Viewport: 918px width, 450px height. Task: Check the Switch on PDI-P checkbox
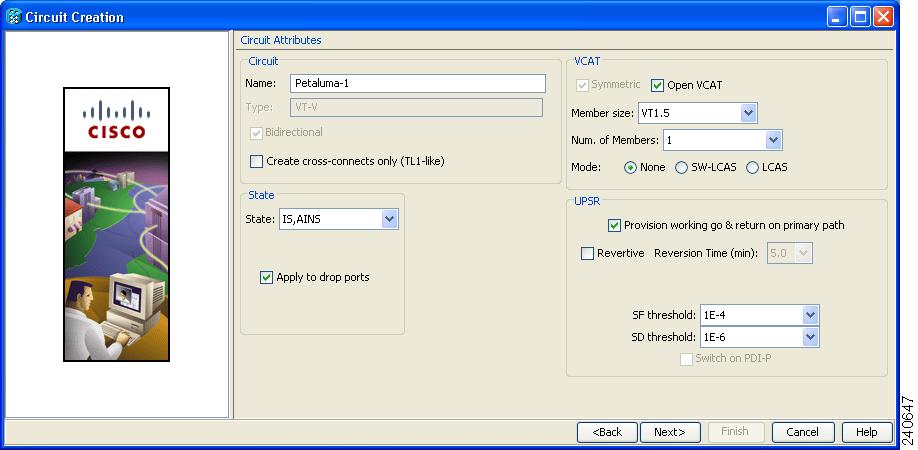[686, 359]
